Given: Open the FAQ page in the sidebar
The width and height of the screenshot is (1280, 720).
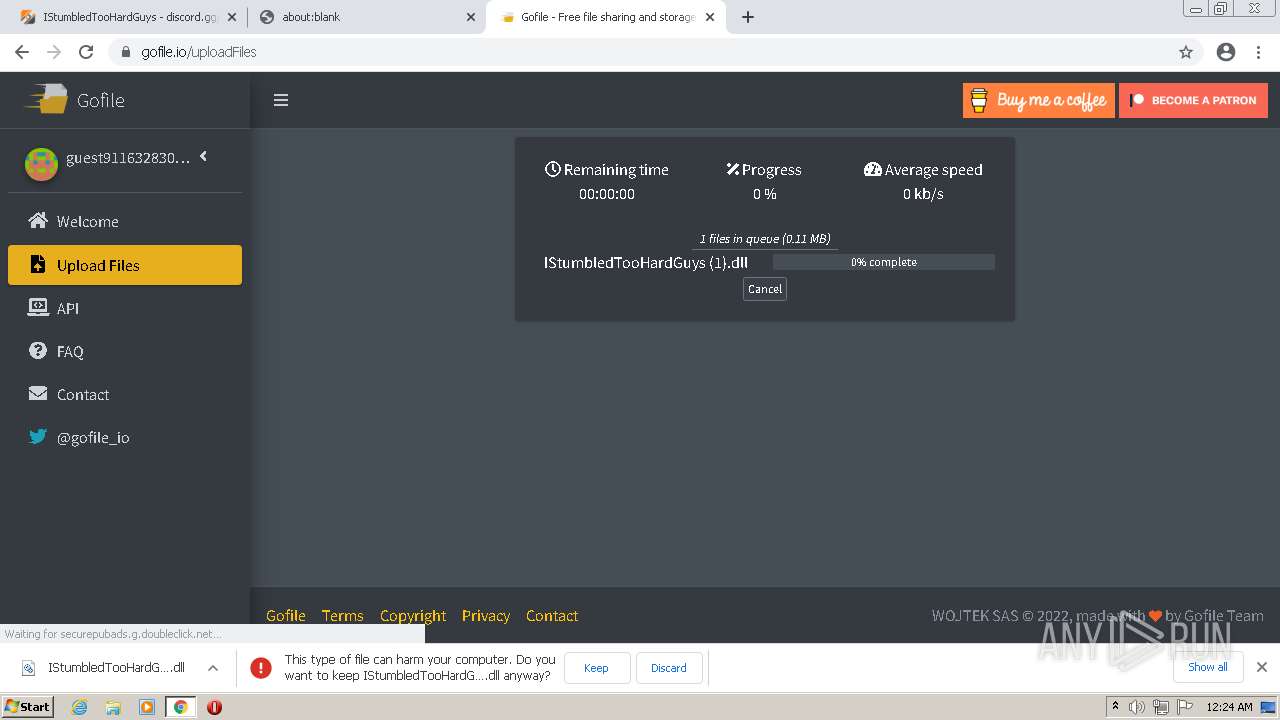Looking at the screenshot, I should [125, 351].
